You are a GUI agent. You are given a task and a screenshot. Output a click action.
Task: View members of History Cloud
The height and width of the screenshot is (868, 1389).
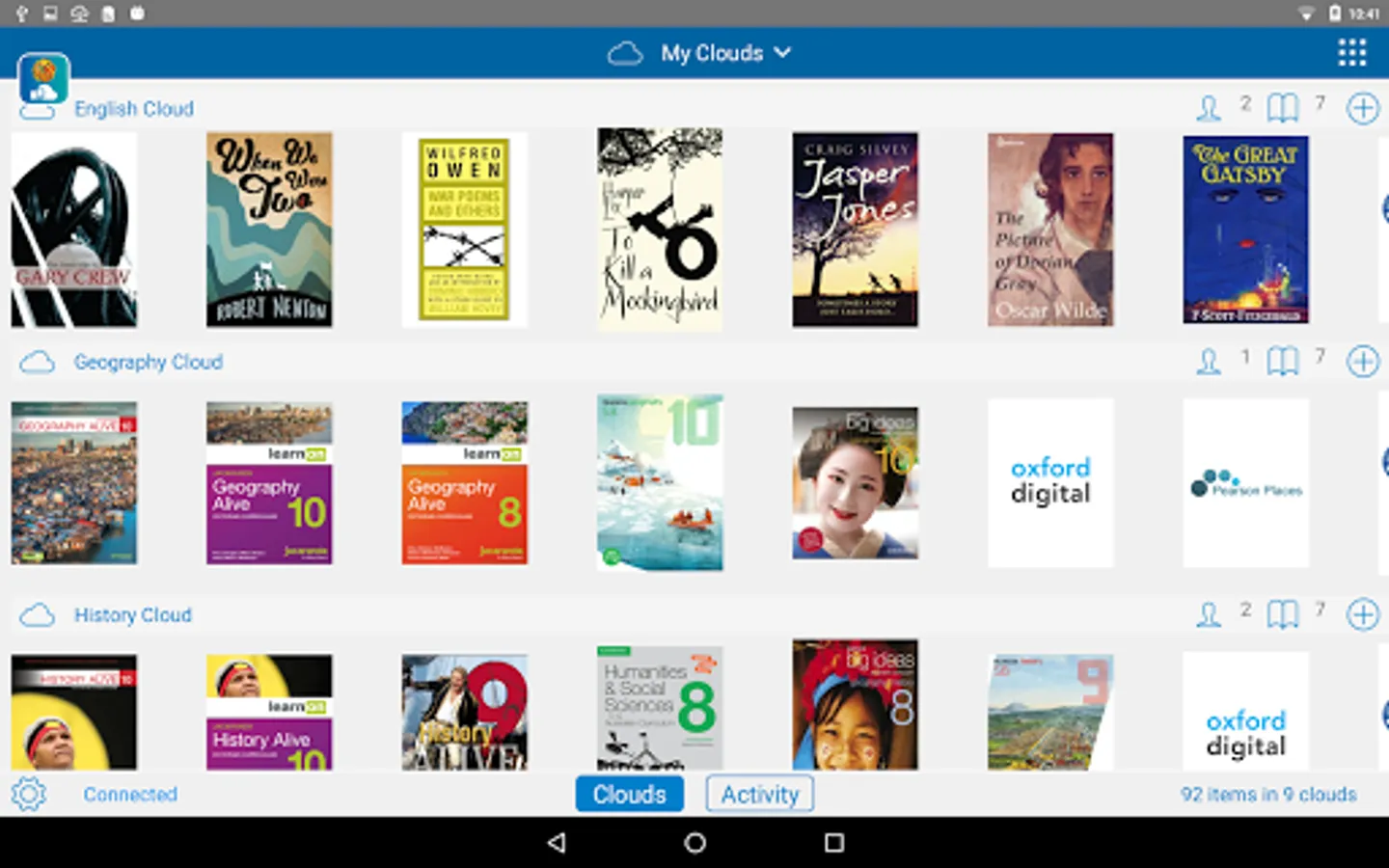coord(1209,614)
